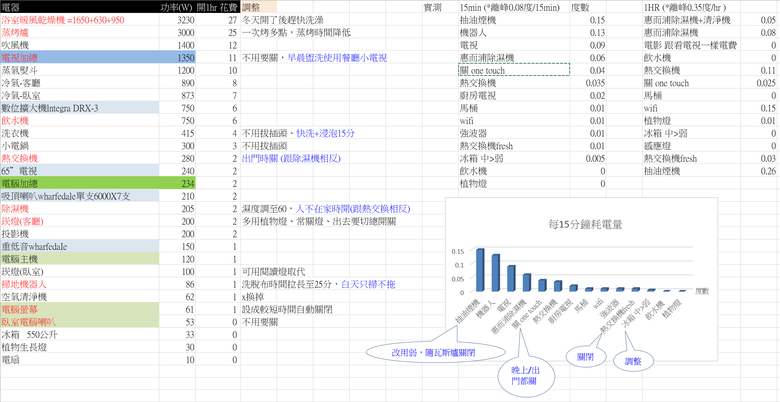Select 數位擴大機Integra DRX-3 cell
780x402 pixels.
pos(80,108)
